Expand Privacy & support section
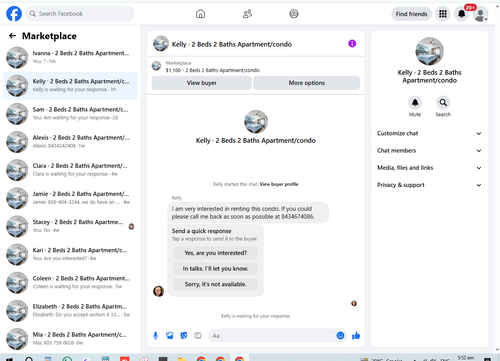The image size is (500, 361). 429,185
